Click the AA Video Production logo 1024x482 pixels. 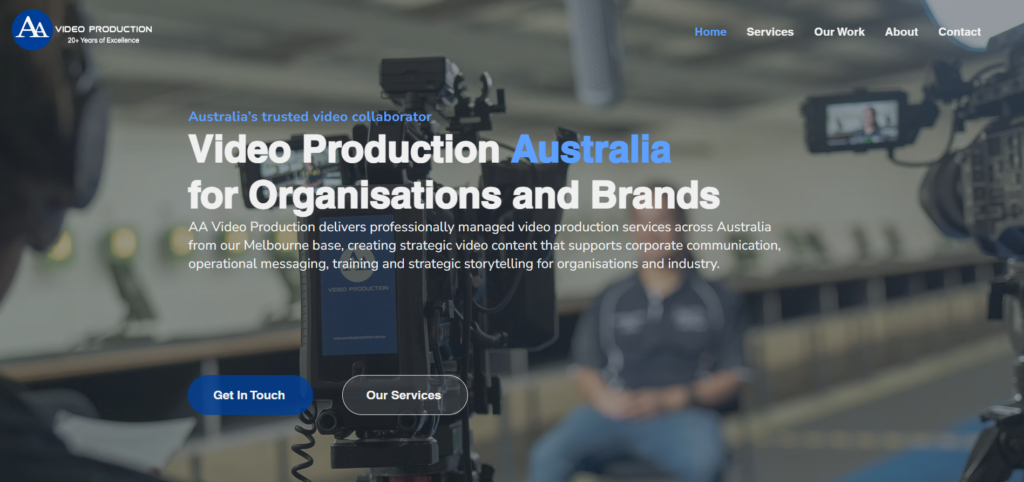tap(82, 29)
